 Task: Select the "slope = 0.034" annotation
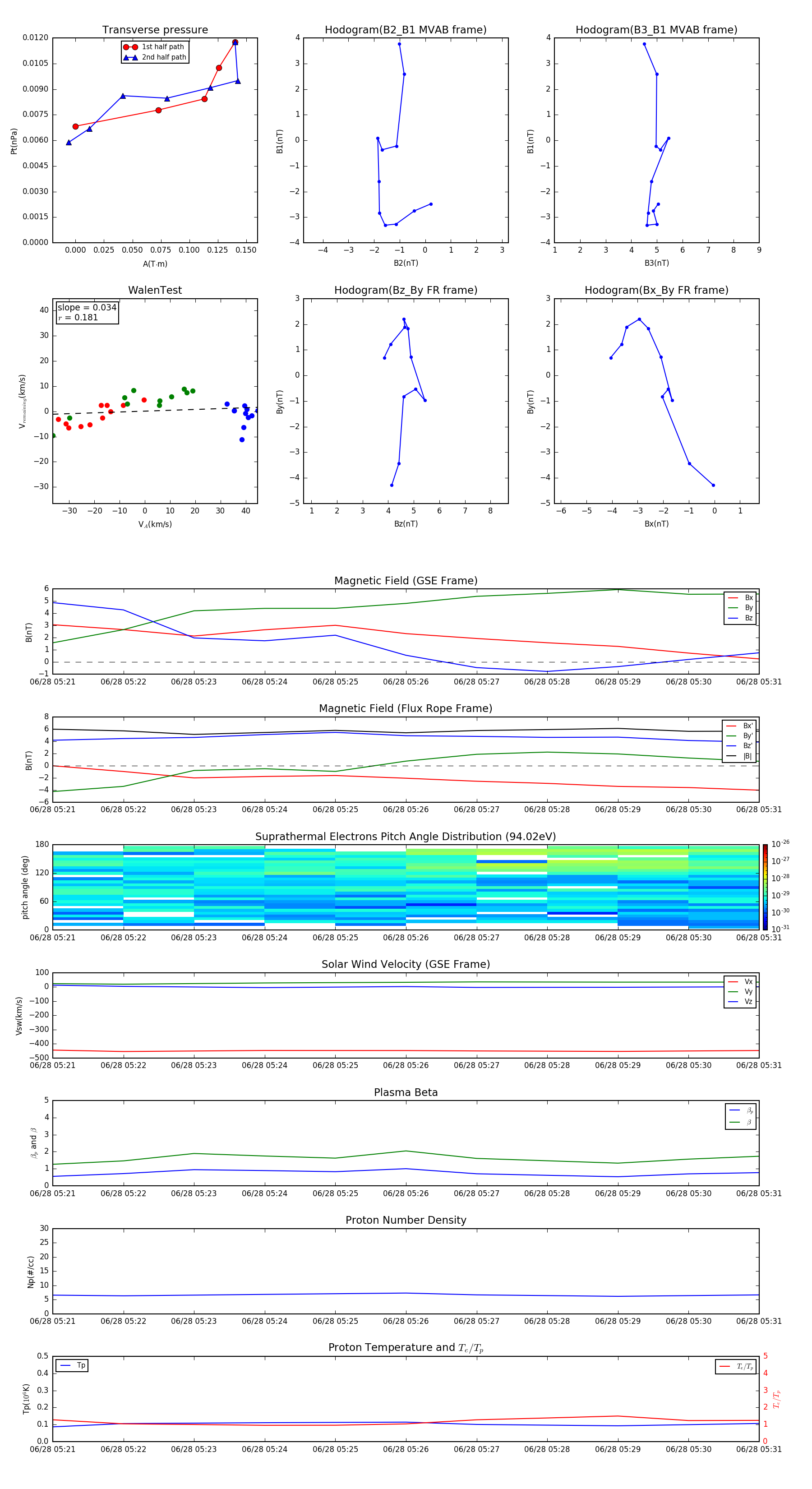pyautogui.click(x=87, y=308)
